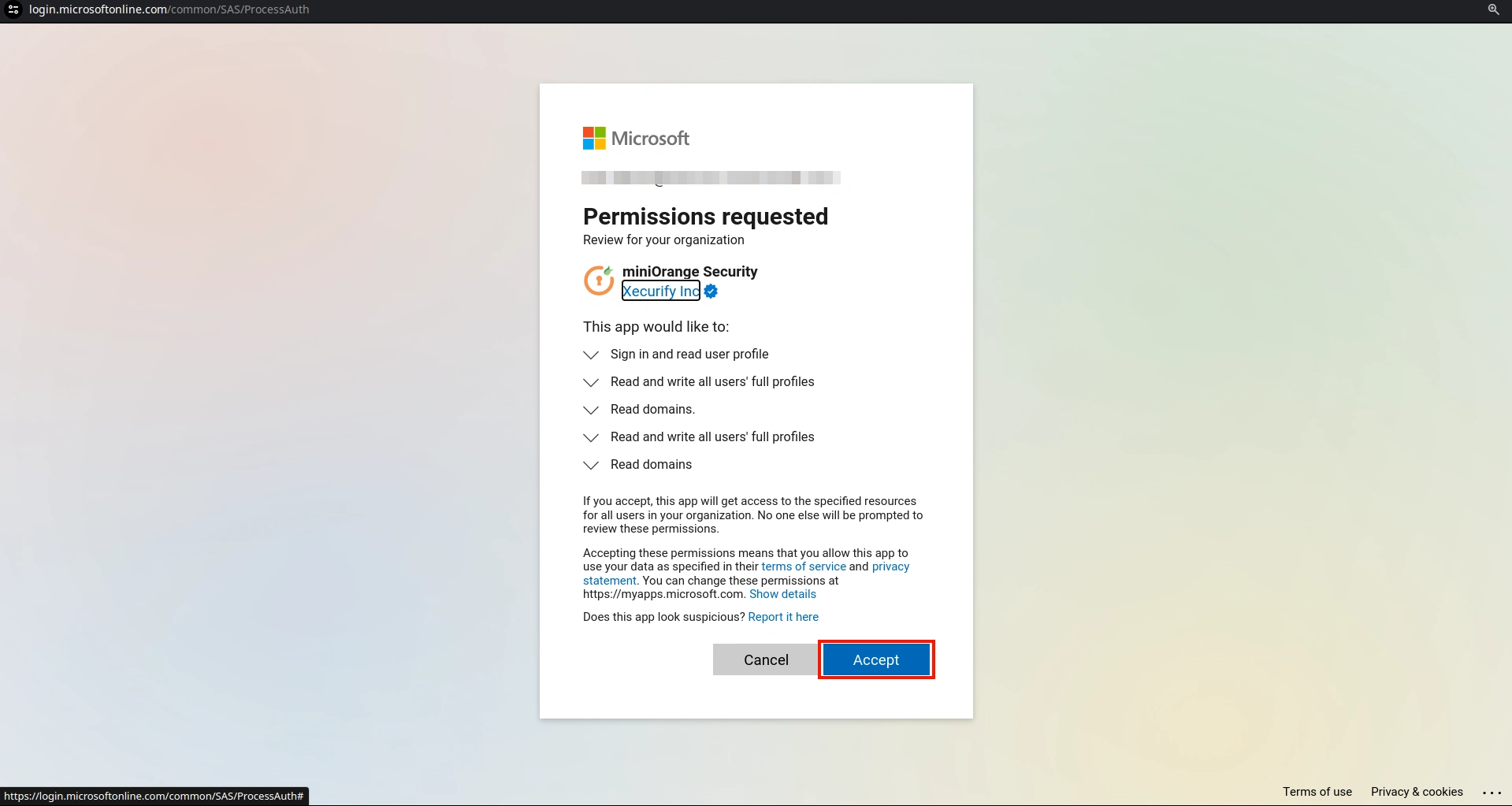Click Report it here for suspicious app
Image resolution: width=1512 pixels, height=806 pixels.
tap(783, 617)
